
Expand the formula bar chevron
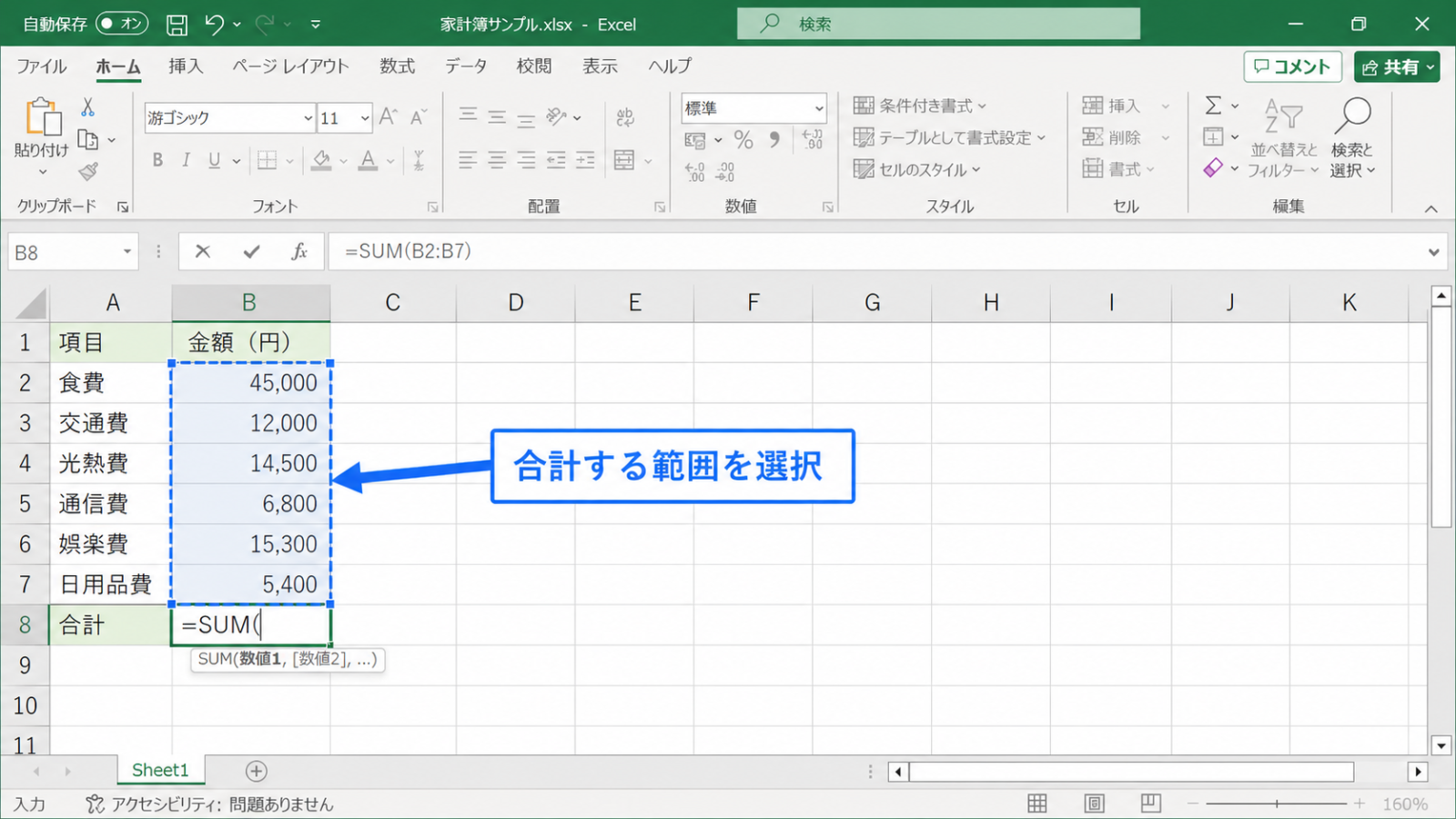click(1434, 252)
